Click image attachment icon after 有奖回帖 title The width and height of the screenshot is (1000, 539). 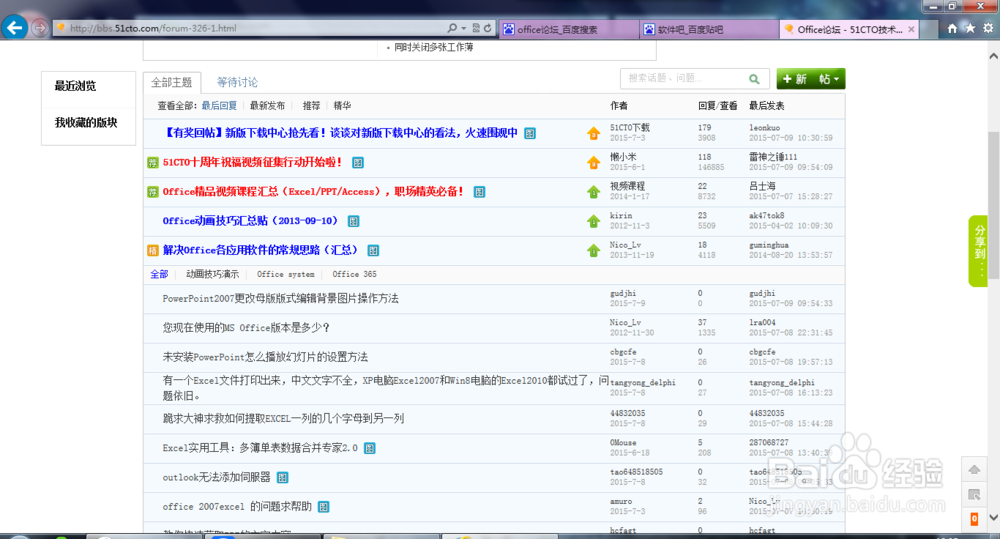click(530, 133)
